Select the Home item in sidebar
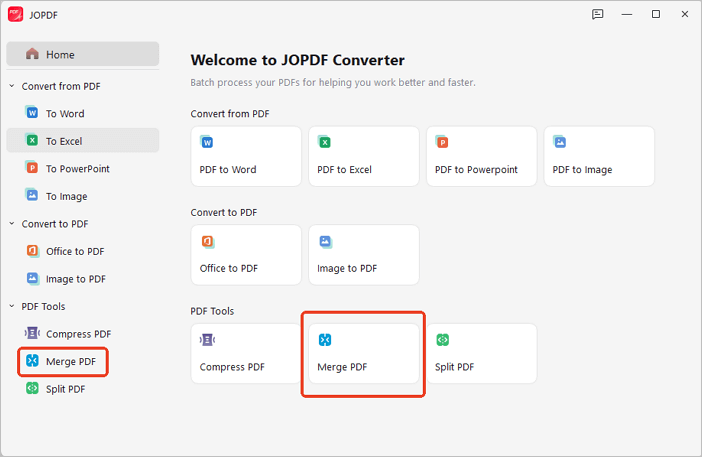The width and height of the screenshot is (702, 457). (83, 54)
